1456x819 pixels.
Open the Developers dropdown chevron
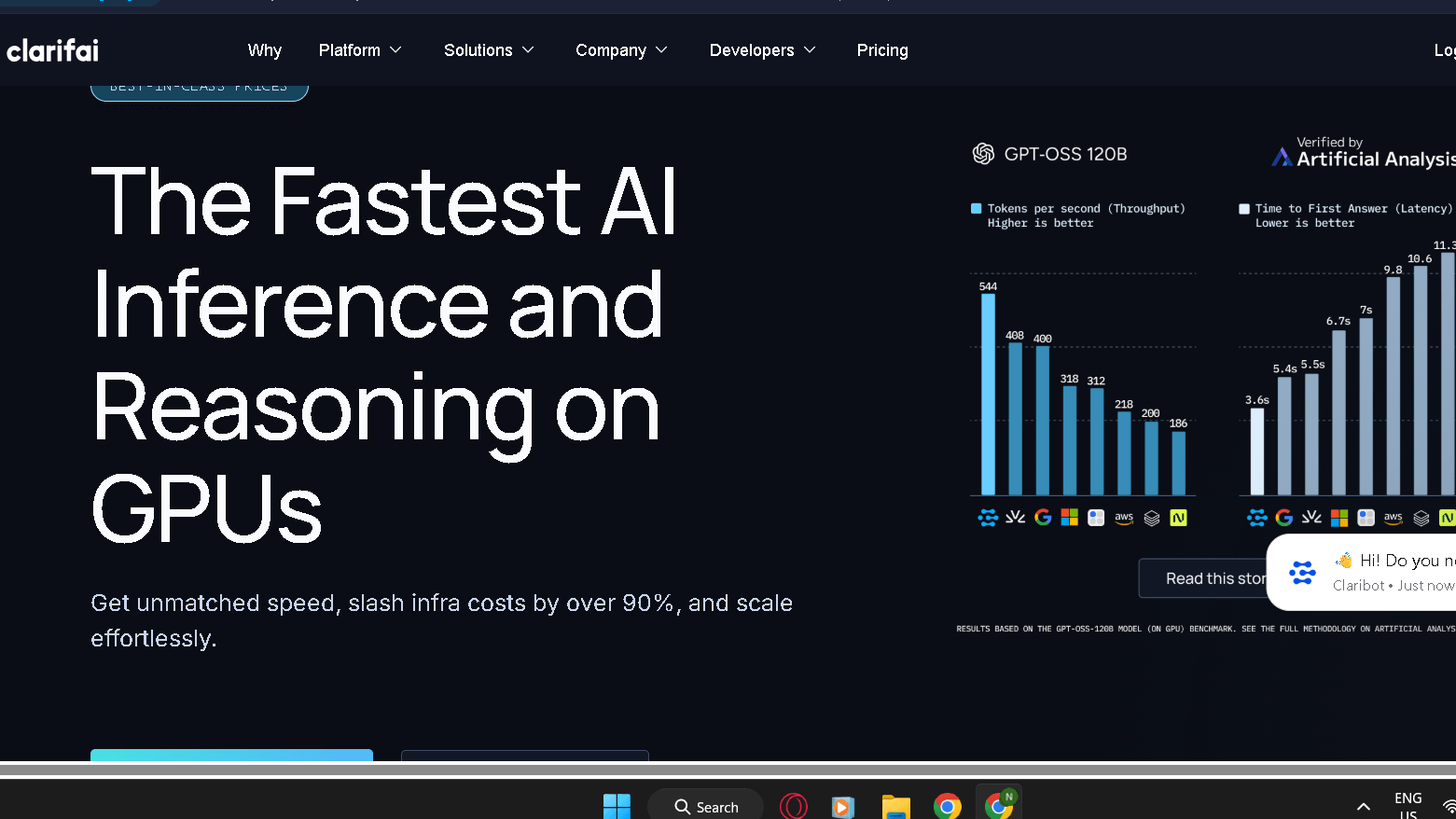(x=810, y=50)
